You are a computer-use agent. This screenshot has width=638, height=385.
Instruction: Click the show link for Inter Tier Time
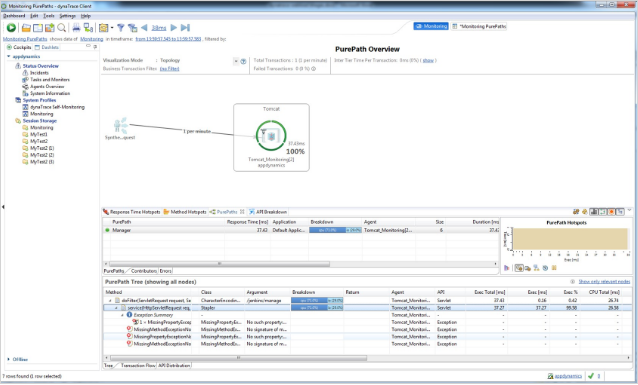click(x=428, y=61)
